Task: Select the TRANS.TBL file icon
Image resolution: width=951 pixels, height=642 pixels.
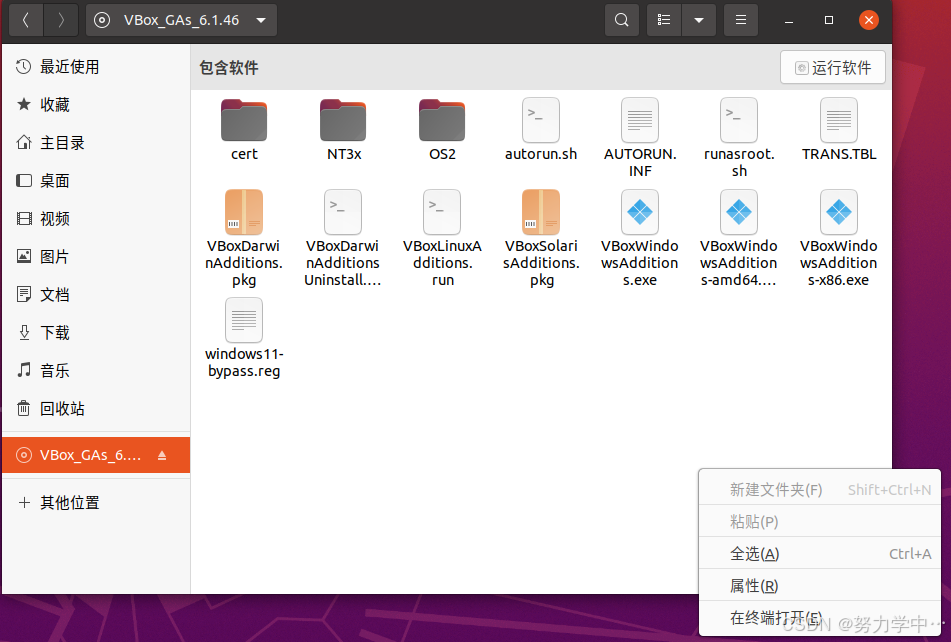Action: (839, 120)
